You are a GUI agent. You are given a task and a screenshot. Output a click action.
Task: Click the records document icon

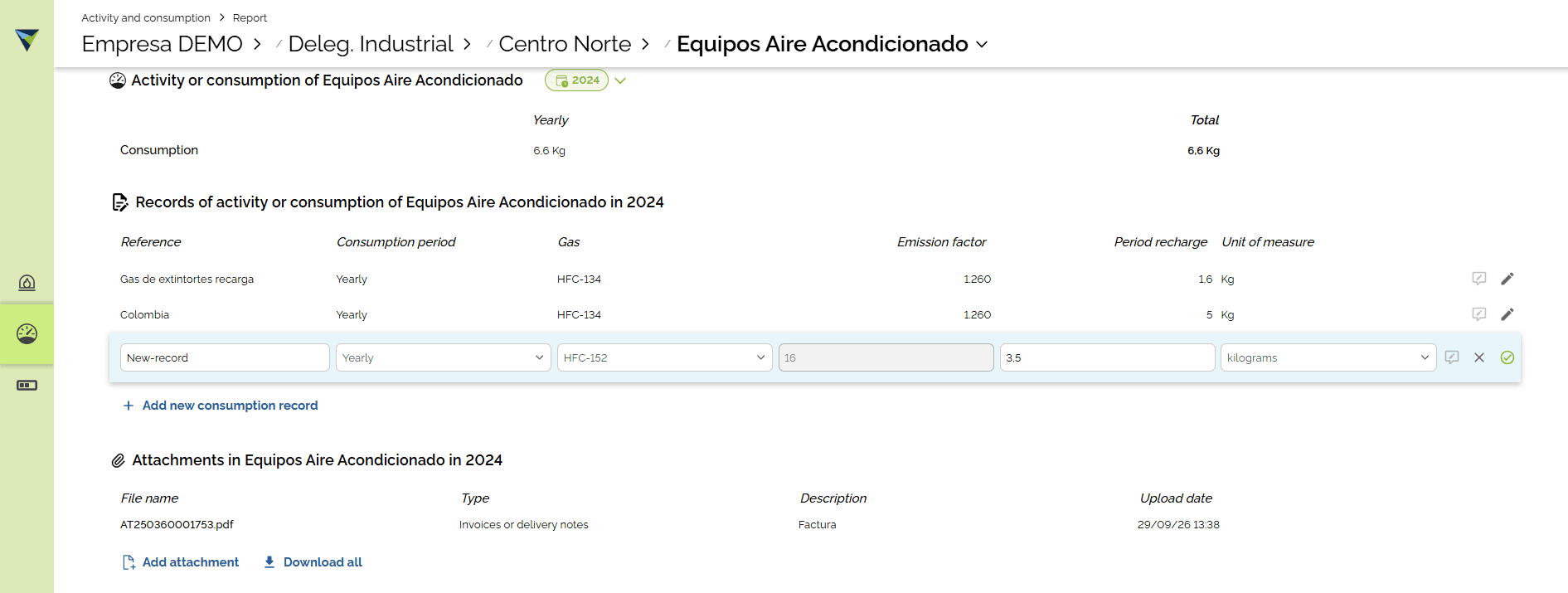click(x=120, y=202)
